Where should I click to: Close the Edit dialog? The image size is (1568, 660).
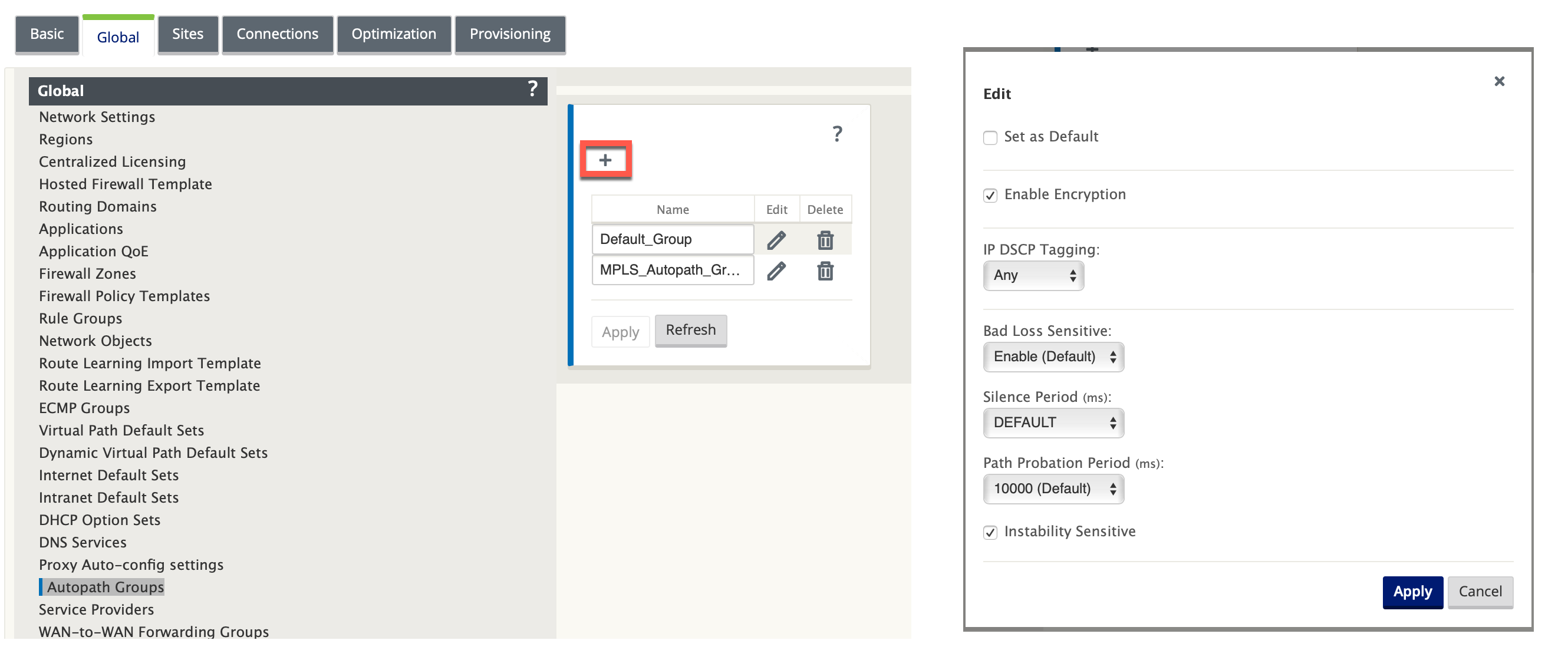(x=1498, y=81)
